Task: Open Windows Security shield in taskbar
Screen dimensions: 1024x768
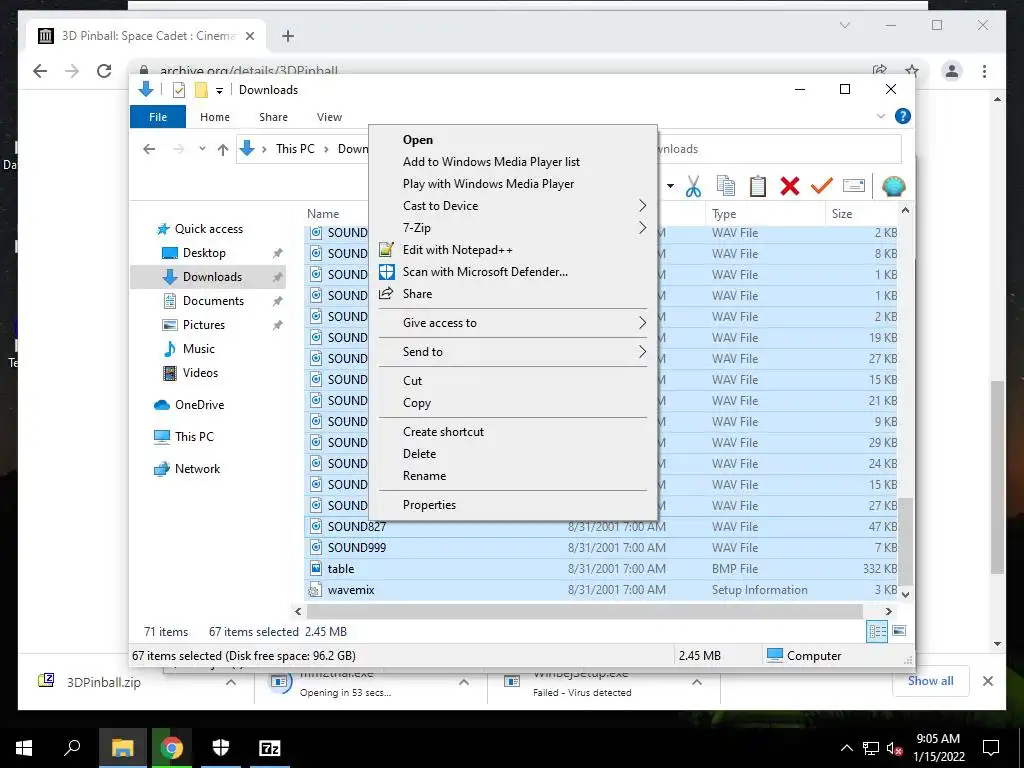Action: click(x=221, y=748)
